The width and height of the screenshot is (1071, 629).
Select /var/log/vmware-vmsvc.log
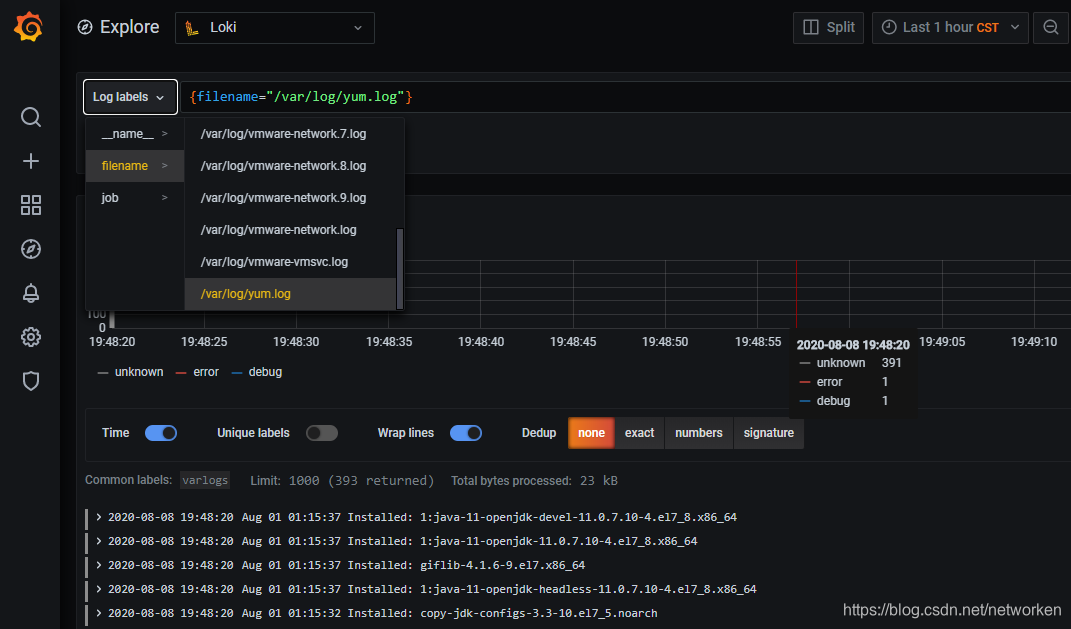290,262
